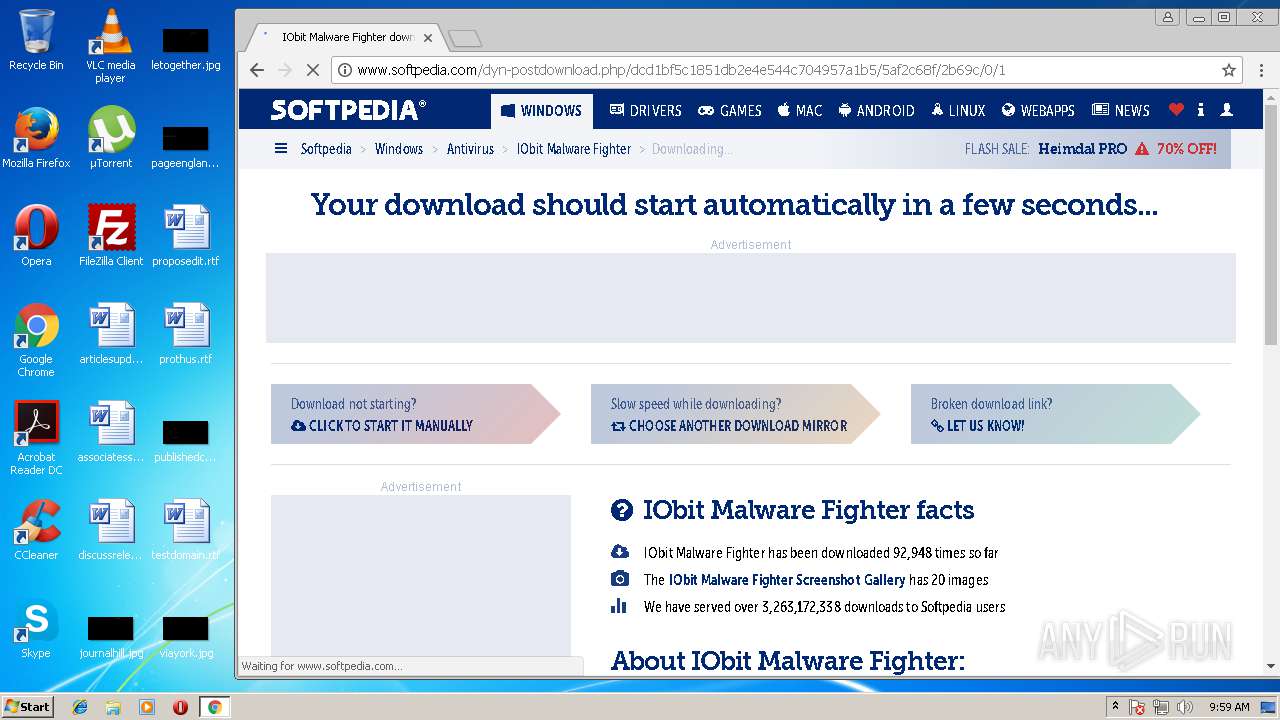1280x720 pixels.
Task: Select the Acrobat Reader DC desktop icon
Action: (x=36, y=438)
